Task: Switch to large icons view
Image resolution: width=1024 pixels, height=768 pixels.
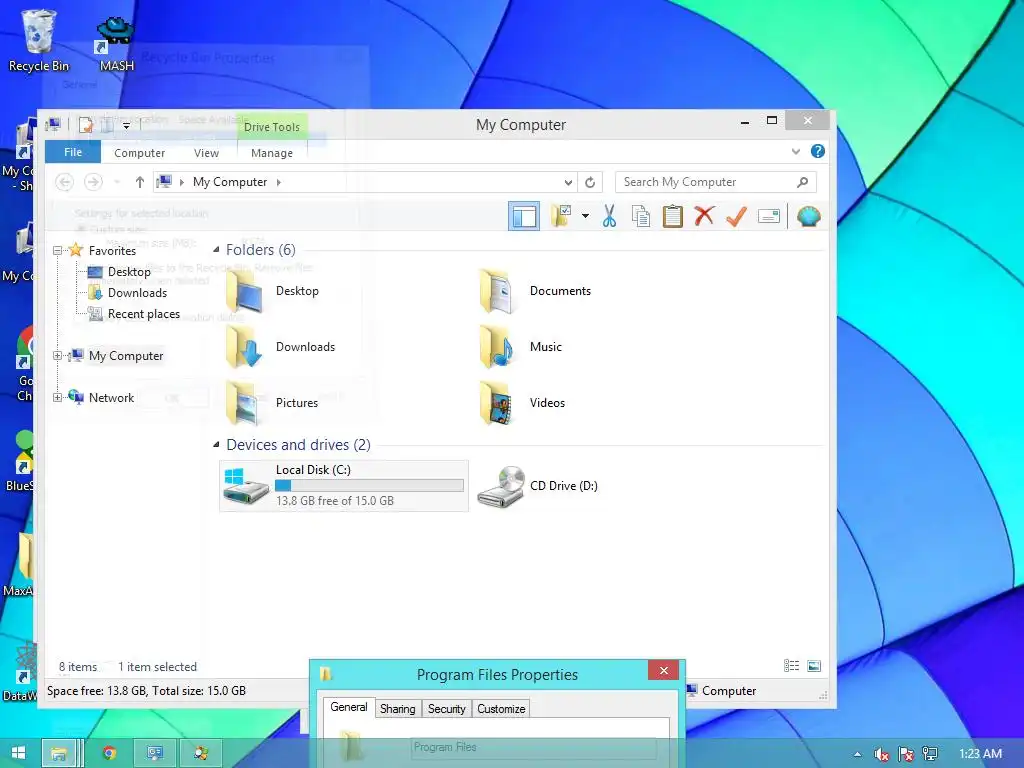Action: pos(814,666)
